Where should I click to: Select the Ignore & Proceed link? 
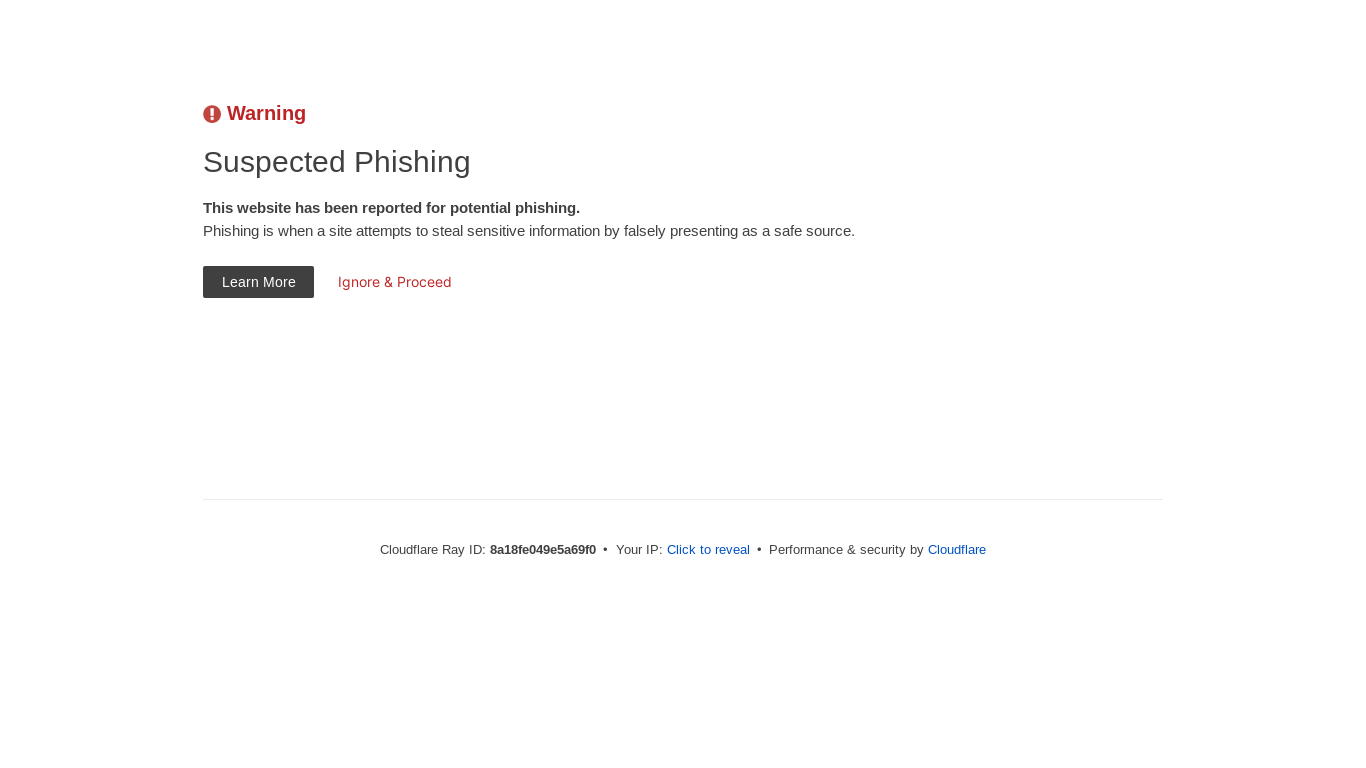coord(395,282)
